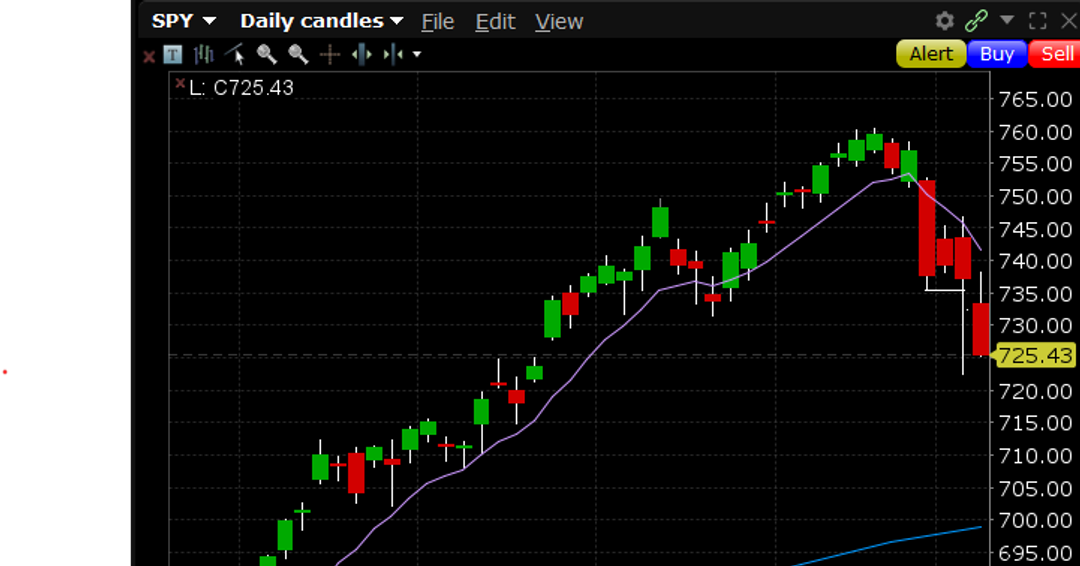The height and width of the screenshot is (566, 1080).
Task: Click the yellow 725.43 current price tag
Action: (1035, 355)
